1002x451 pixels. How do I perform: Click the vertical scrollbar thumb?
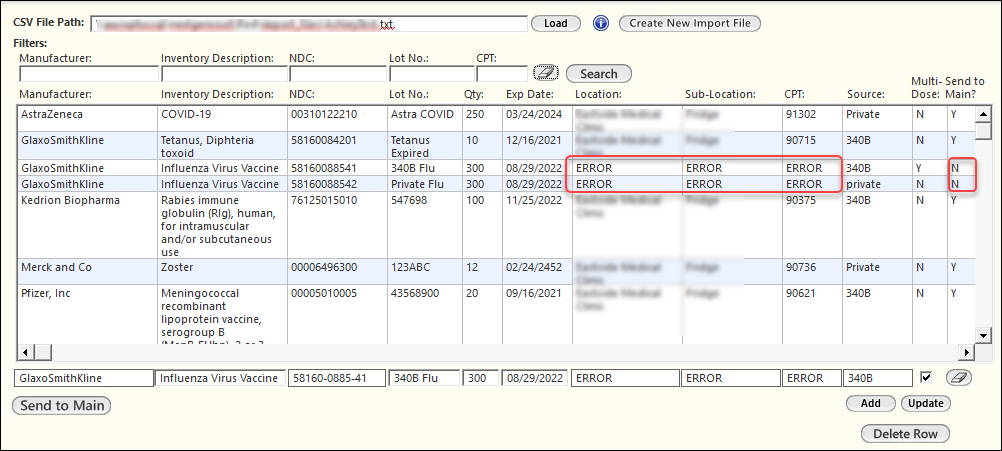[983, 130]
